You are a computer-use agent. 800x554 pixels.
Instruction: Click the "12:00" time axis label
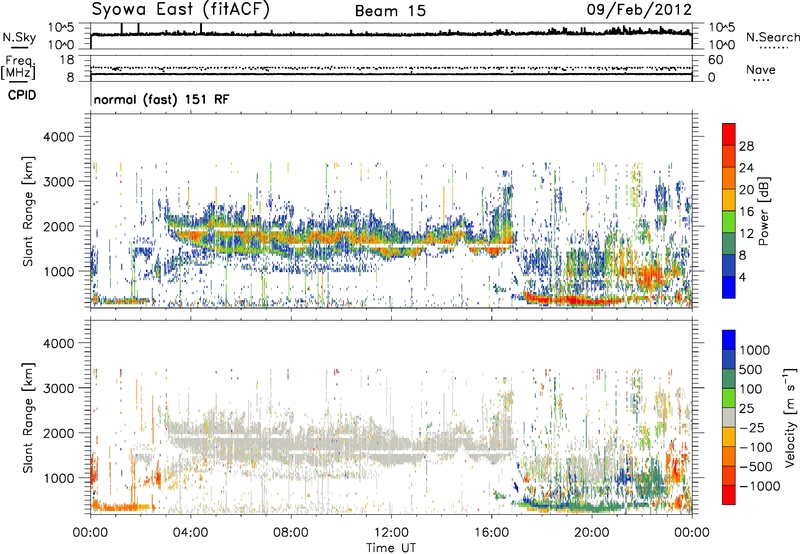click(391, 533)
